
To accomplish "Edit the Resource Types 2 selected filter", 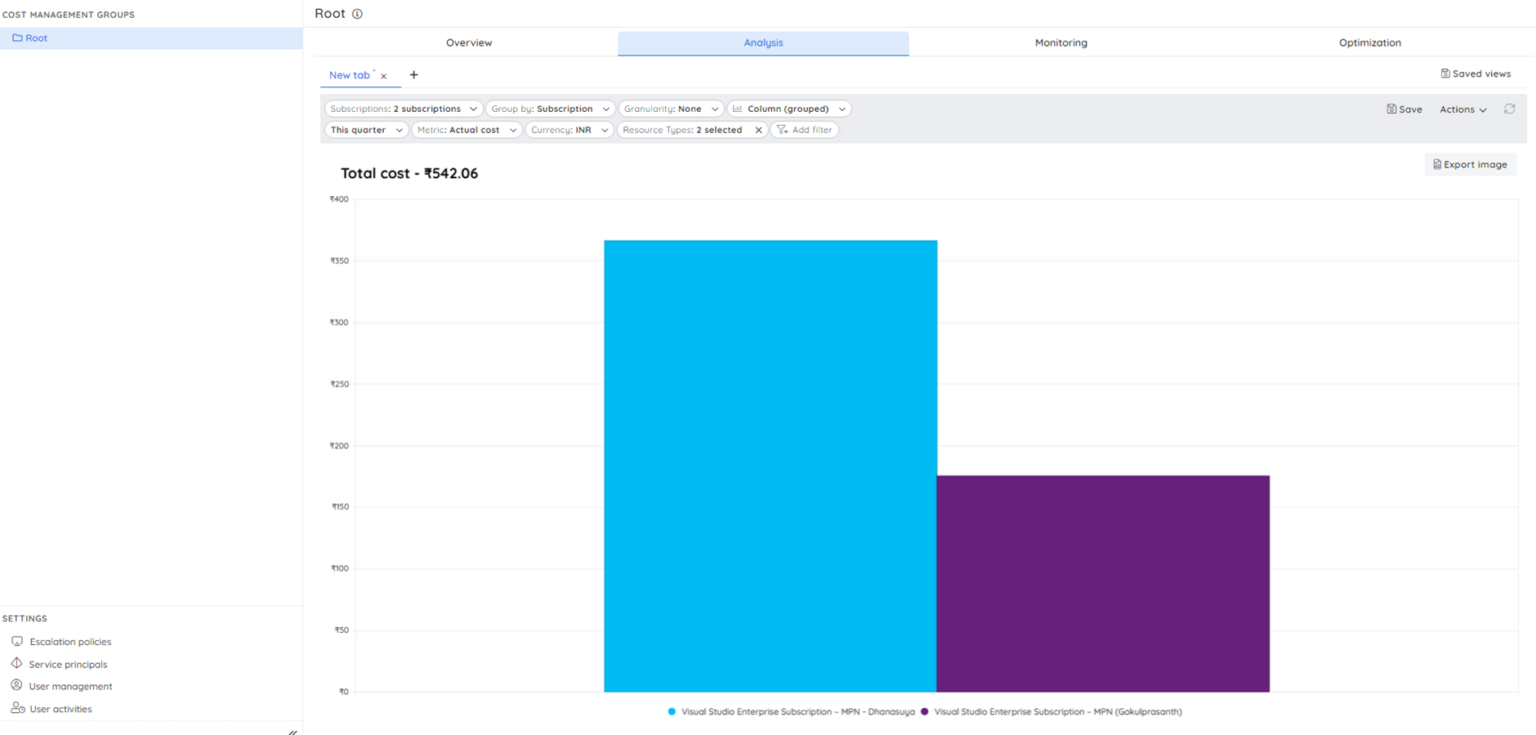I will [682, 130].
